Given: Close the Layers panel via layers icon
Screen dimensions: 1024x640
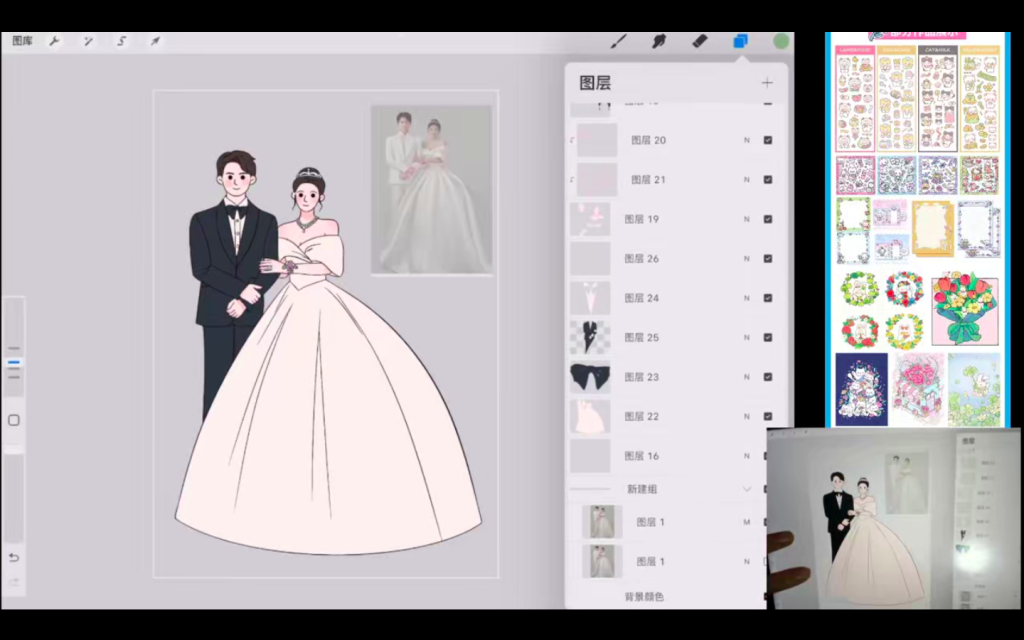Looking at the screenshot, I should pyautogui.click(x=741, y=41).
